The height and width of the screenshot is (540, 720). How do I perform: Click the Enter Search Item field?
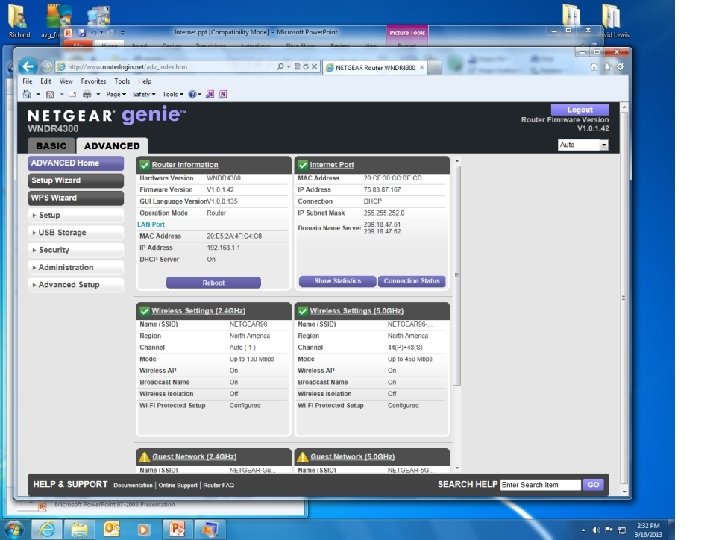[x=540, y=484]
